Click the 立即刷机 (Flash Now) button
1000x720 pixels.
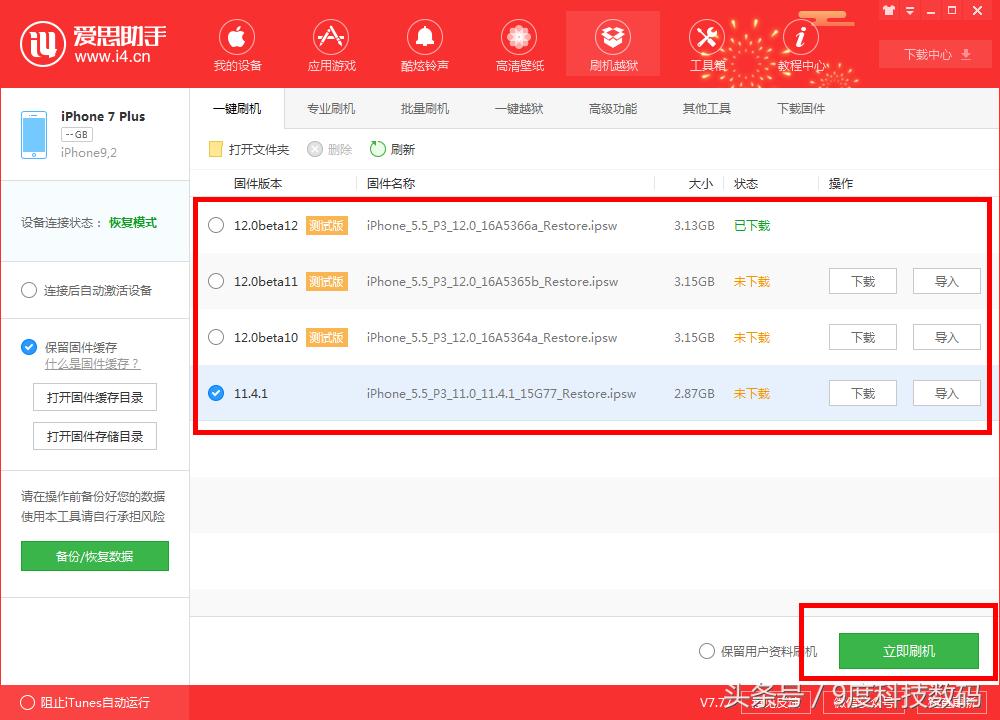pyautogui.click(x=908, y=650)
